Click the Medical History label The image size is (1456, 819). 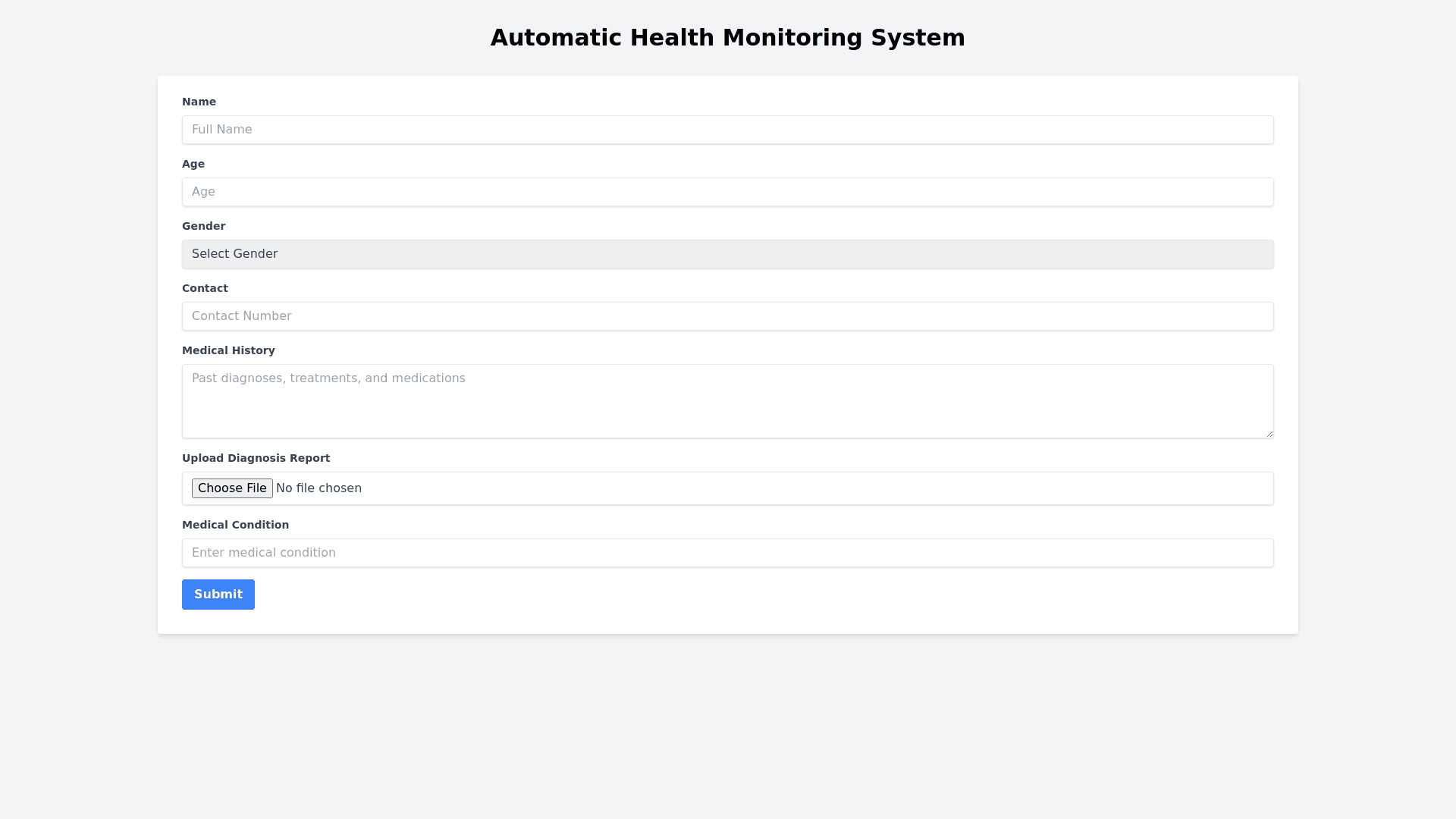pos(228,350)
